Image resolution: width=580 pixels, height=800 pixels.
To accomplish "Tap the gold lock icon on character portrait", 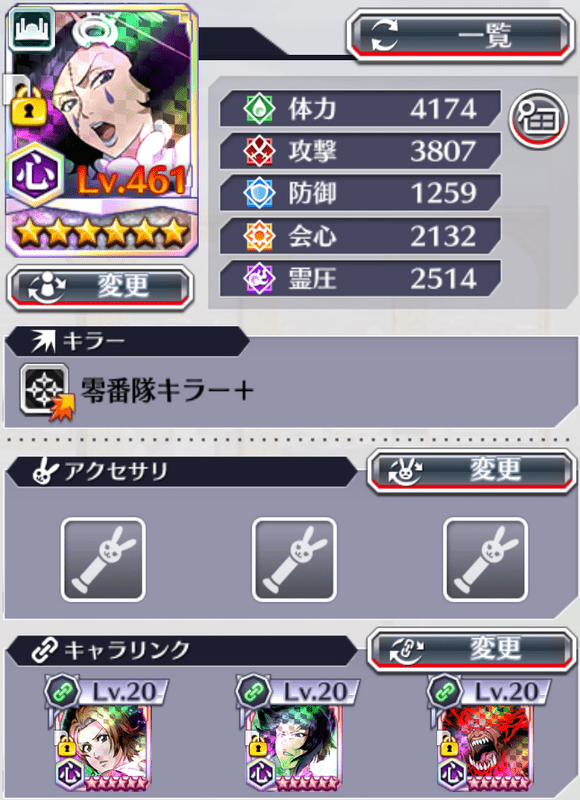I will pos(28,105).
